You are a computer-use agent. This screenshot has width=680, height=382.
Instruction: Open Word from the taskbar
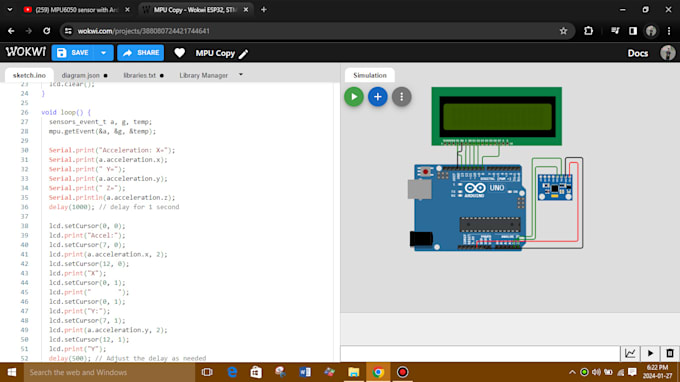click(305, 372)
